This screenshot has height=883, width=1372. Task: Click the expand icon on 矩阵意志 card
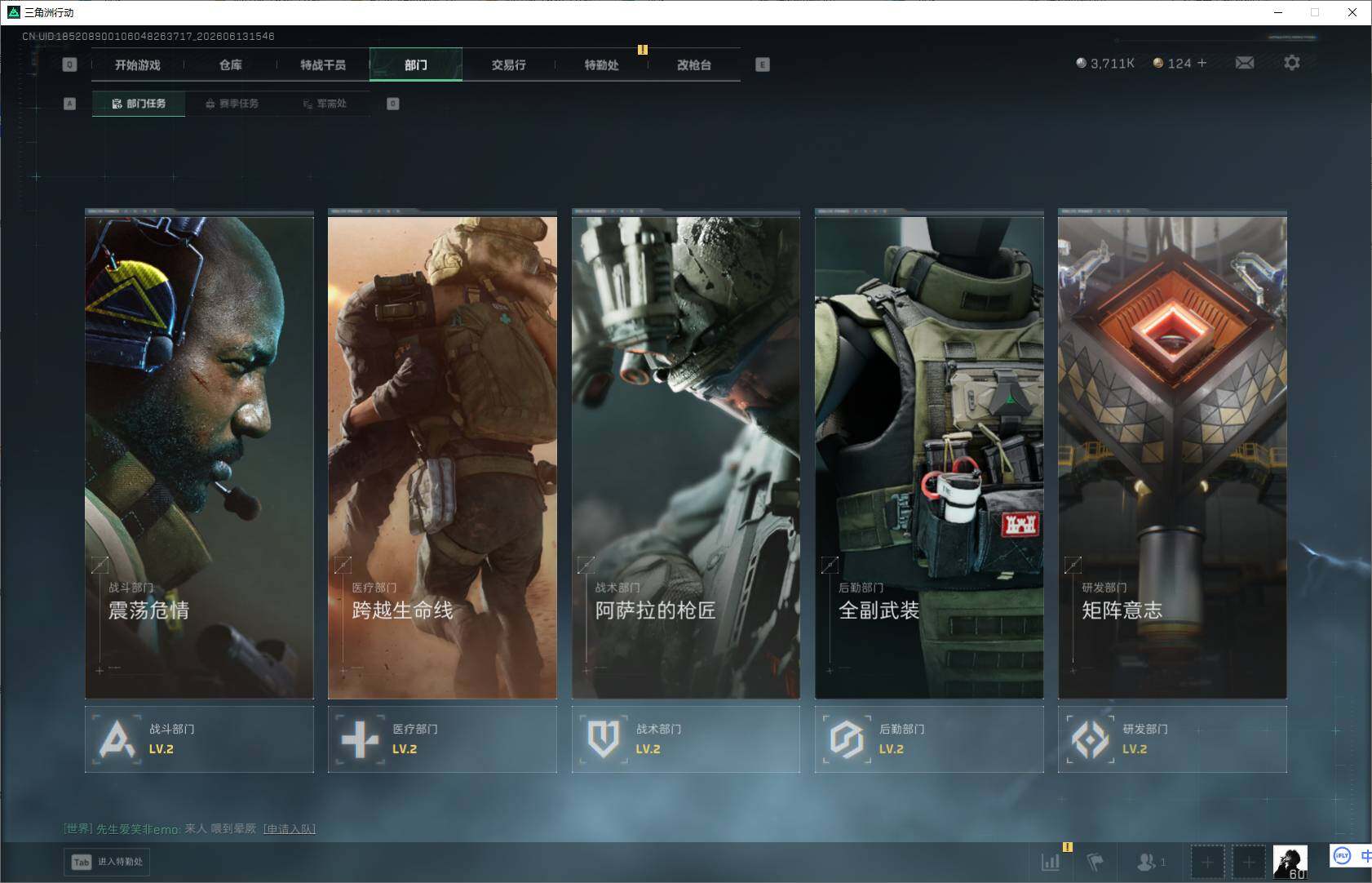1073,565
